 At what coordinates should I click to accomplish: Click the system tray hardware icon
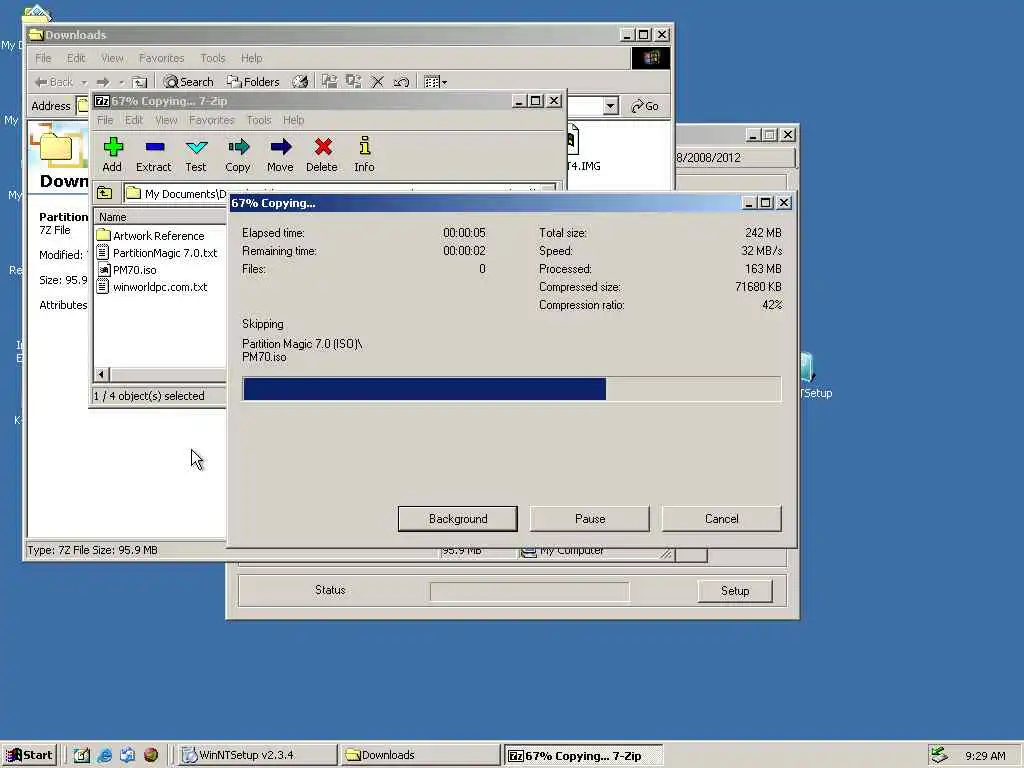939,755
